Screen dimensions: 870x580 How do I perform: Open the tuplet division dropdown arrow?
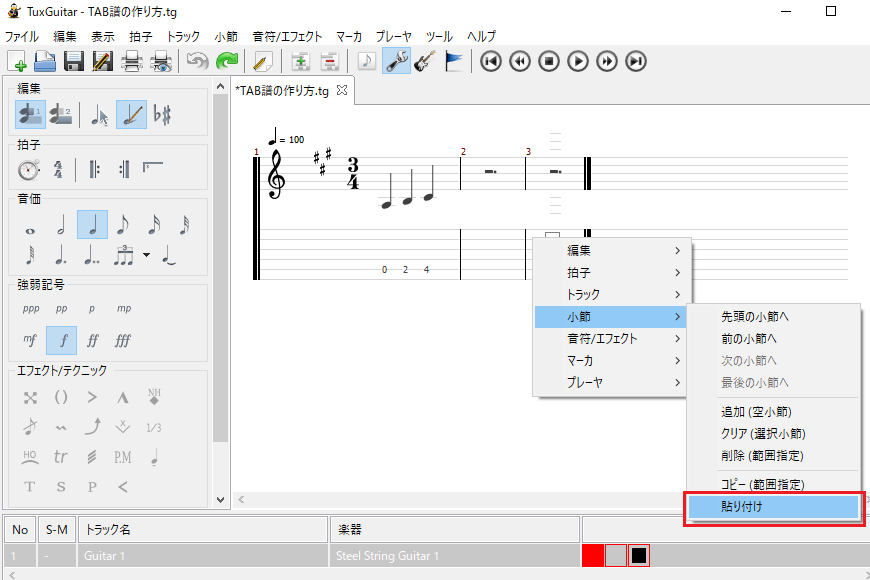[x=147, y=255]
